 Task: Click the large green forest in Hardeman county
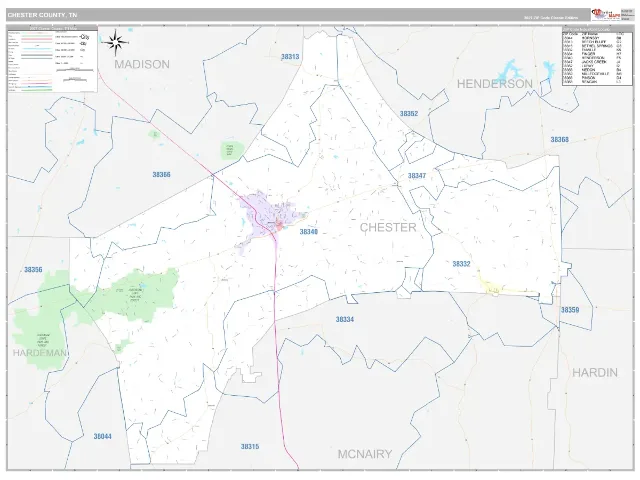point(40,322)
